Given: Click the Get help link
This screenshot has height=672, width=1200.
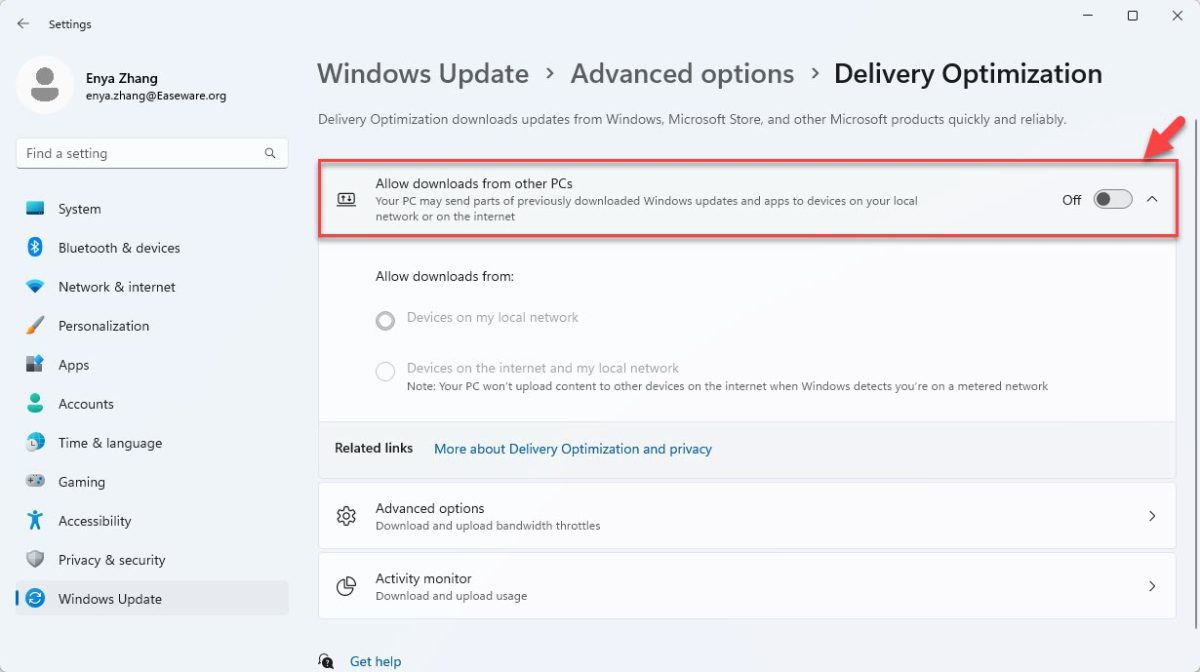Looking at the screenshot, I should pos(375,661).
